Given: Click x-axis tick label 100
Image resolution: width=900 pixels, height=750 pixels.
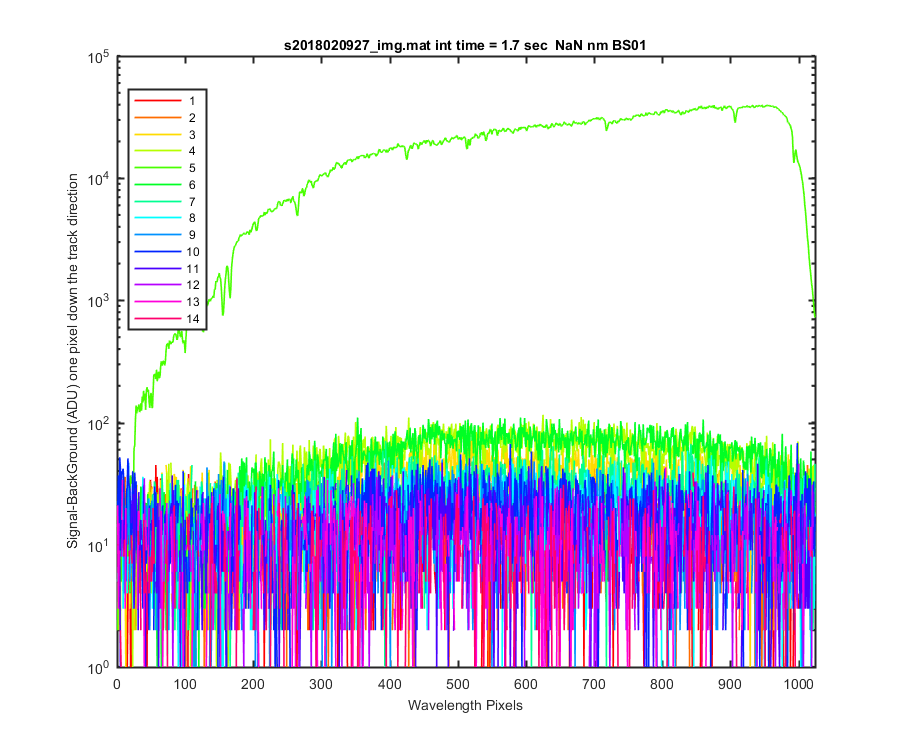Looking at the screenshot, I should (x=185, y=684).
